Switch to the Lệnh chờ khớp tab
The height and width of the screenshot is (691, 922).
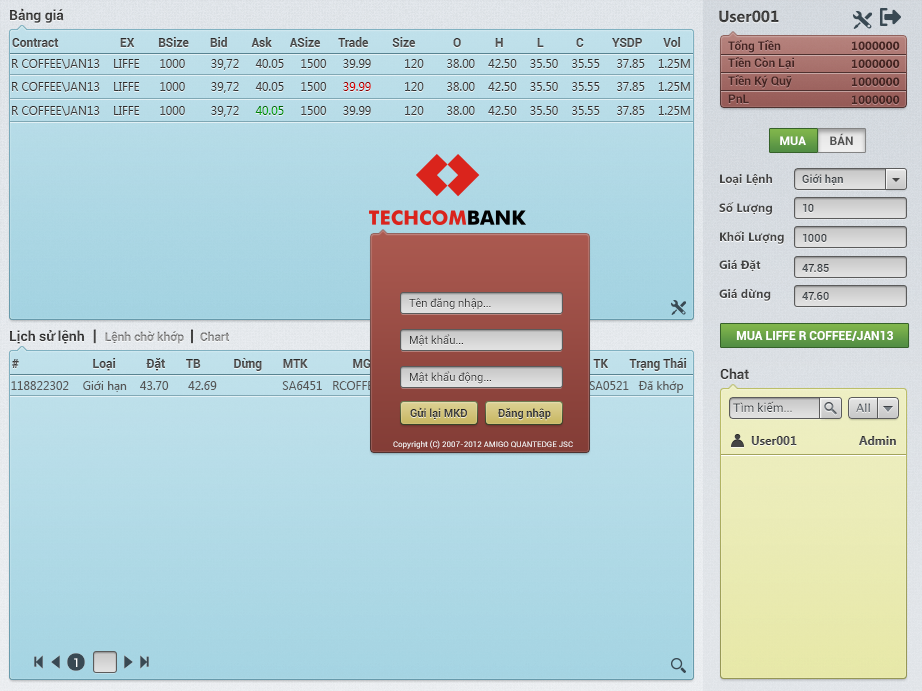coord(144,337)
